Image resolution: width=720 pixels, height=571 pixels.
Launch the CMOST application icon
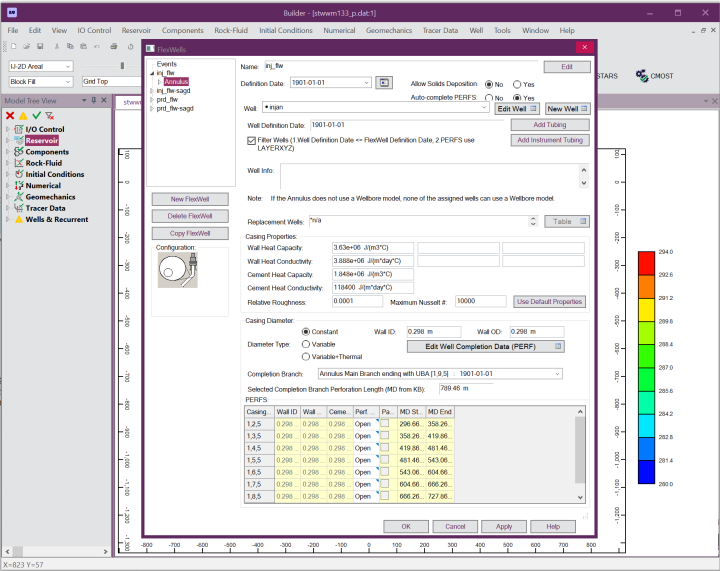click(x=642, y=76)
